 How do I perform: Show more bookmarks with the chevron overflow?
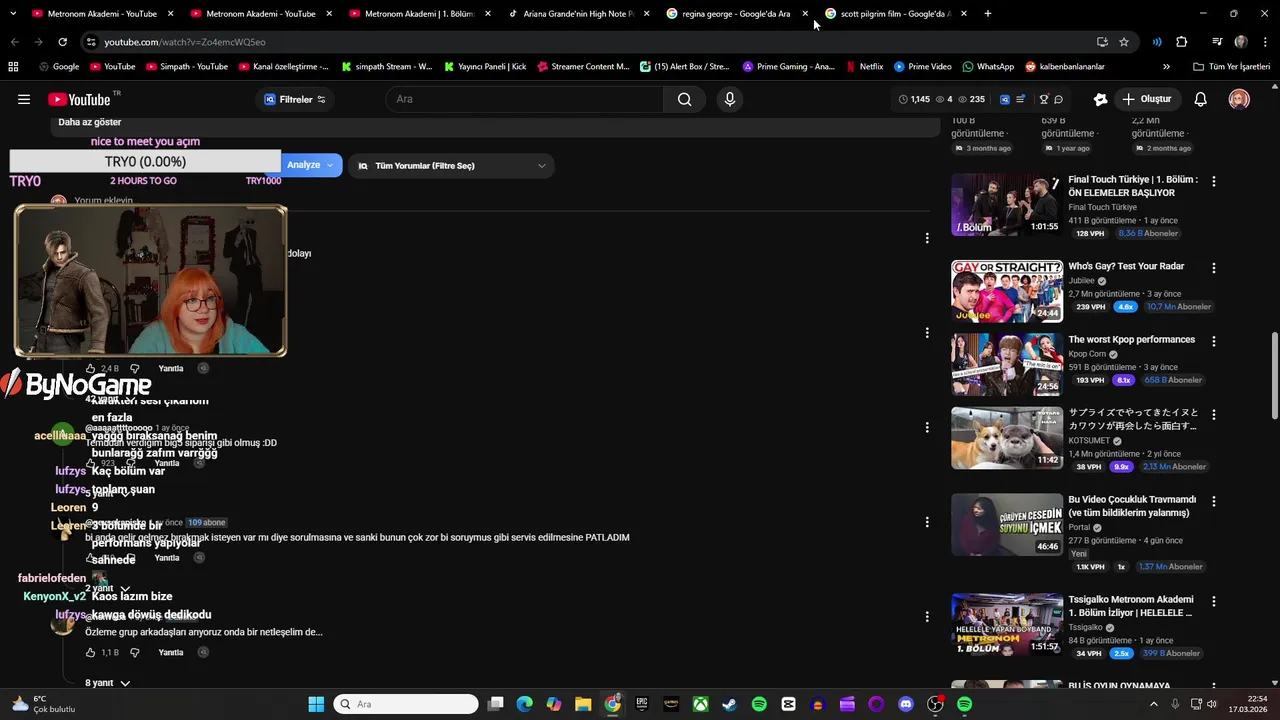coord(1166,67)
